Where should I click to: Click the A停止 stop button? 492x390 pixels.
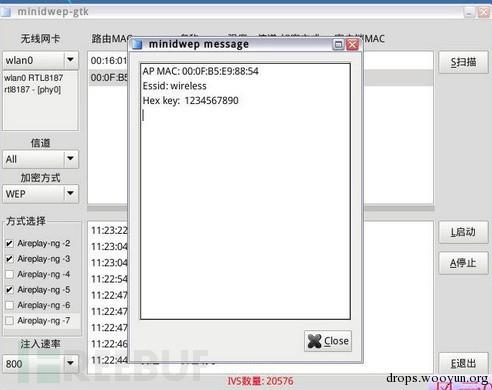pyautogui.click(x=463, y=263)
